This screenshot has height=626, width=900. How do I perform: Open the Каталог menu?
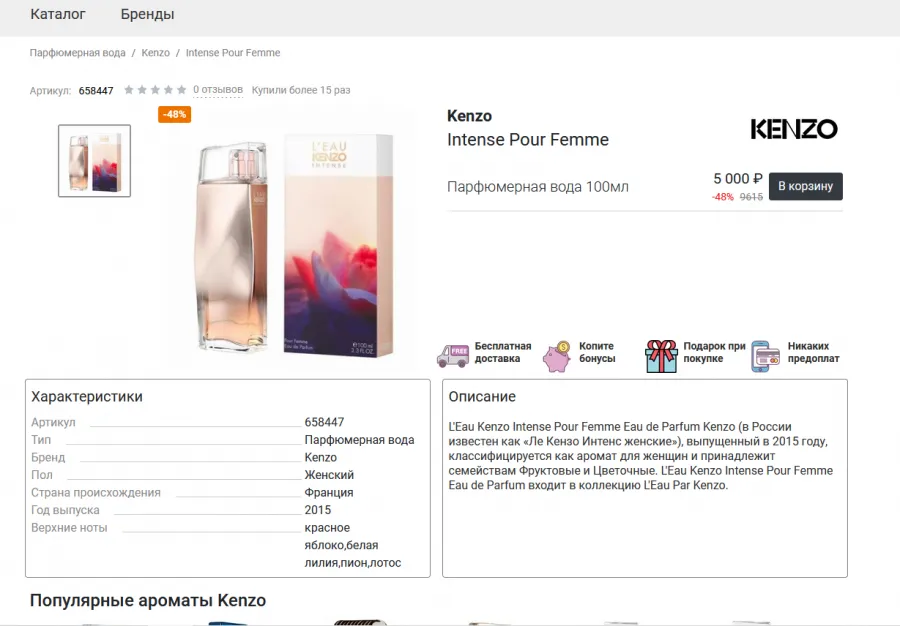coord(57,14)
